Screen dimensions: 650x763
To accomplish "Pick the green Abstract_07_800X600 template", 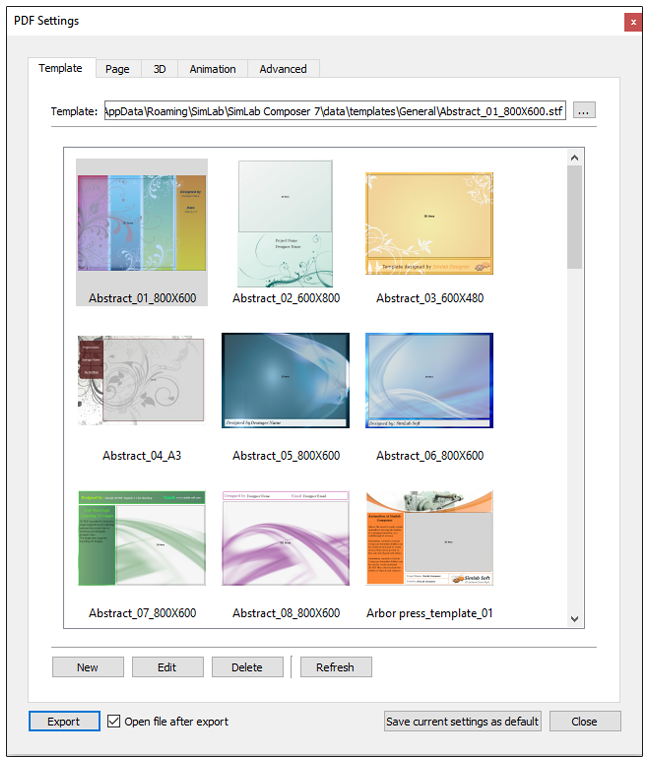I will click(x=142, y=538).
